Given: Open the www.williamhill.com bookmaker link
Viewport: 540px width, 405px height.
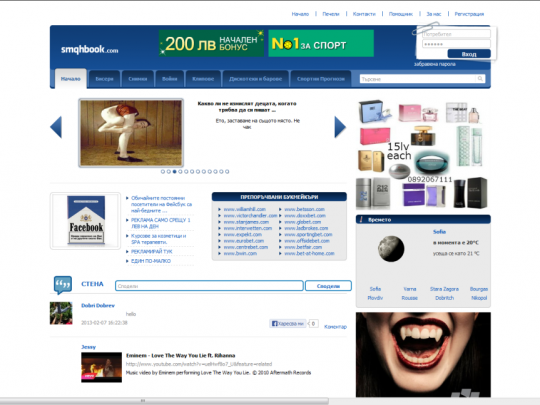Looking at the screenshot, I should click(245, 209).
